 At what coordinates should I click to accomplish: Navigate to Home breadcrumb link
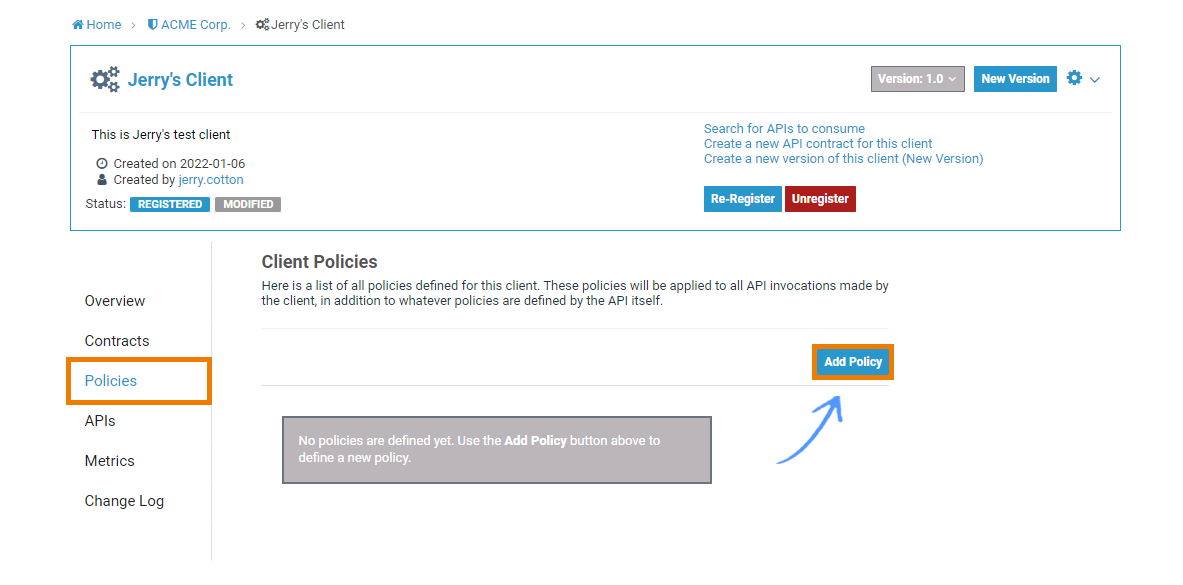point(103,25)
